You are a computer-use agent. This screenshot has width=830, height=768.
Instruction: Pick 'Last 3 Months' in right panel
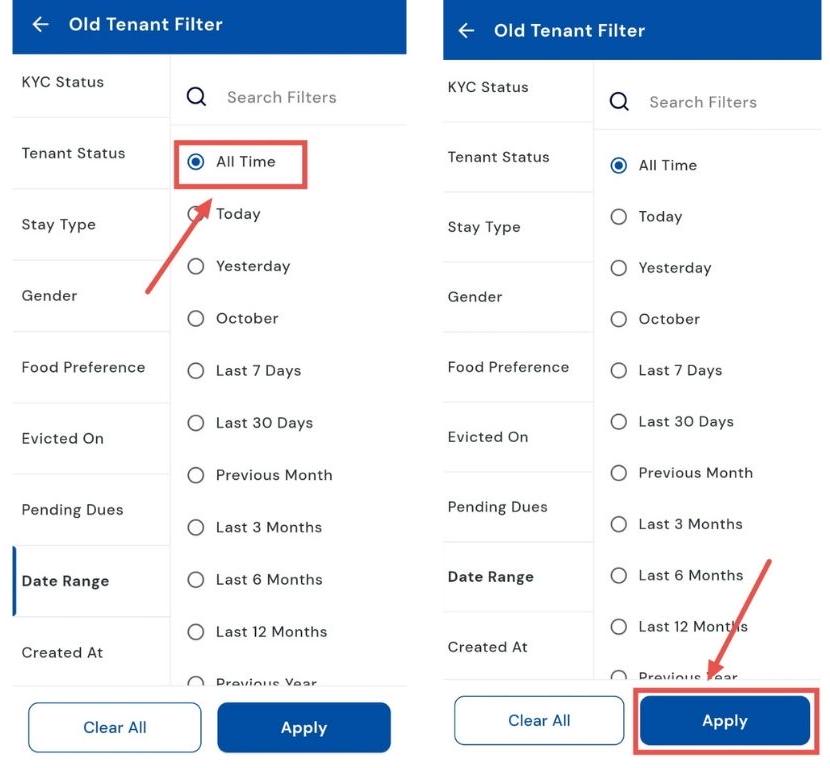pos(619,524)
